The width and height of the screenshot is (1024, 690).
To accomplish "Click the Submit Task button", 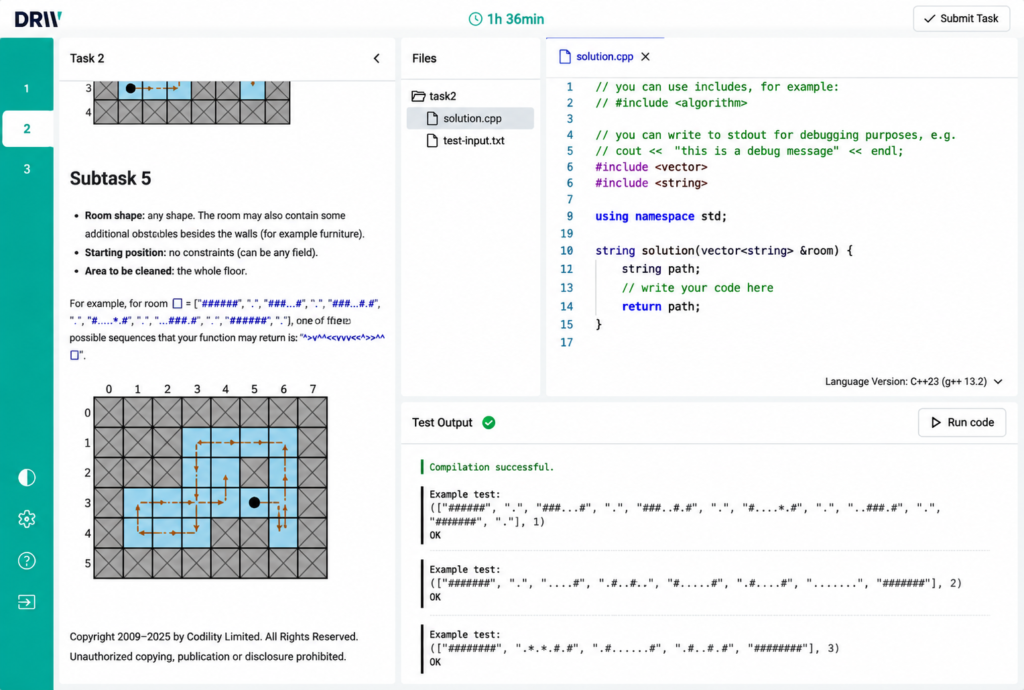I will pyautogui.click(x=961, y=18).
